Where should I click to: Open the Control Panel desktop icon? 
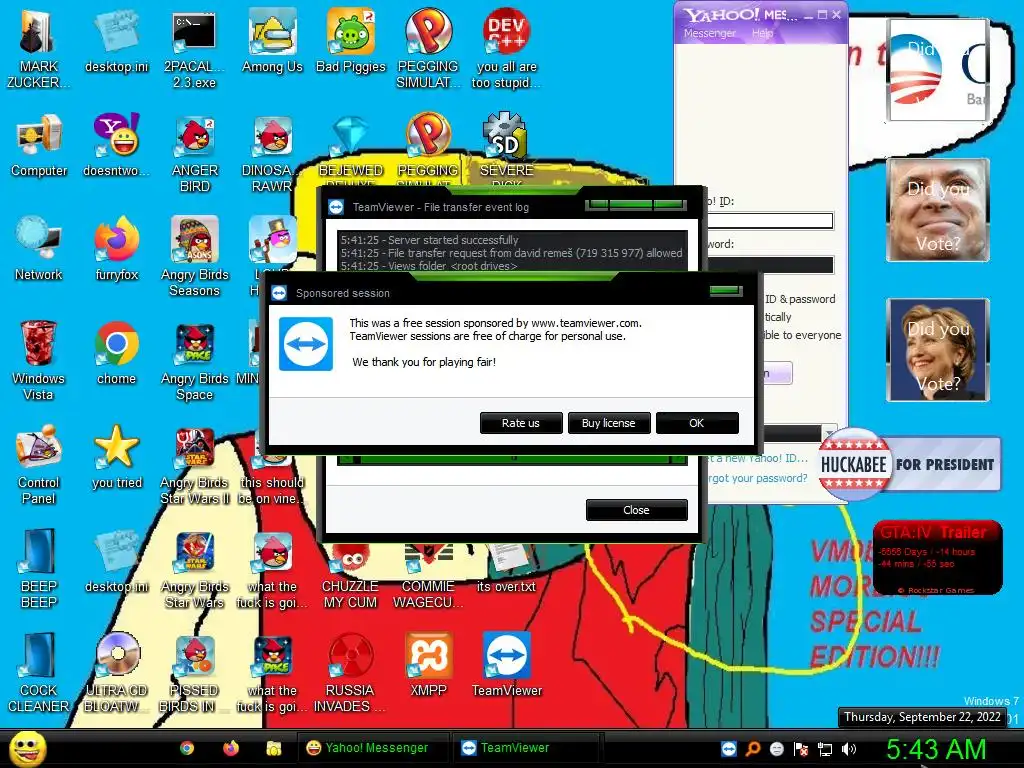(x=39, y=465)
